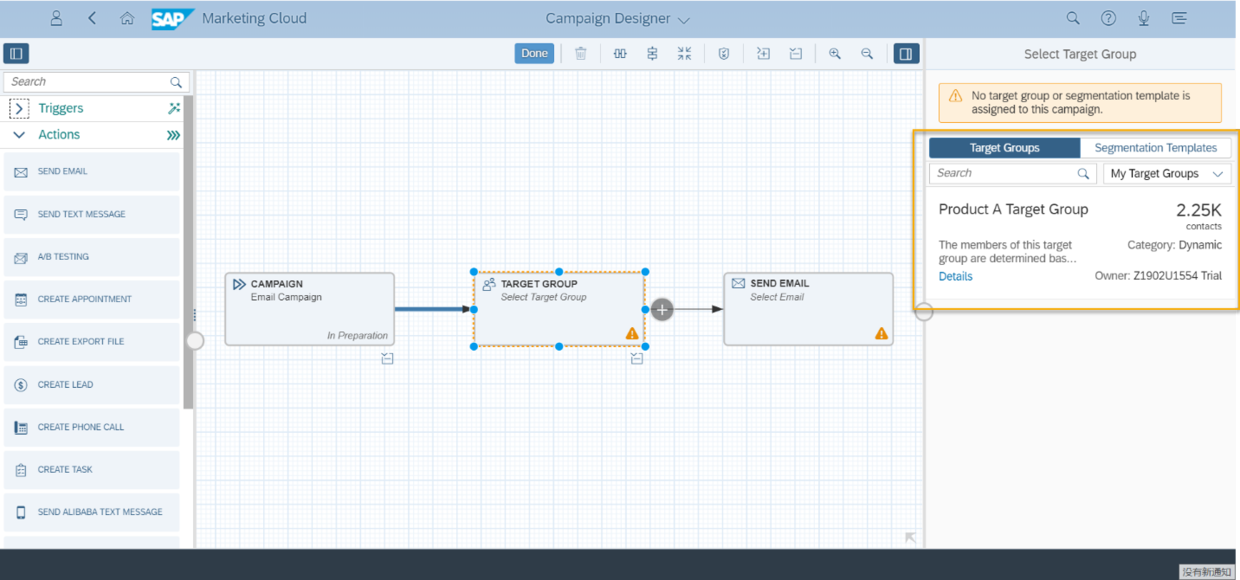Go back using the back arrow
The height and width of the screenshot is (580, 1240).
[x=92, y=18]
